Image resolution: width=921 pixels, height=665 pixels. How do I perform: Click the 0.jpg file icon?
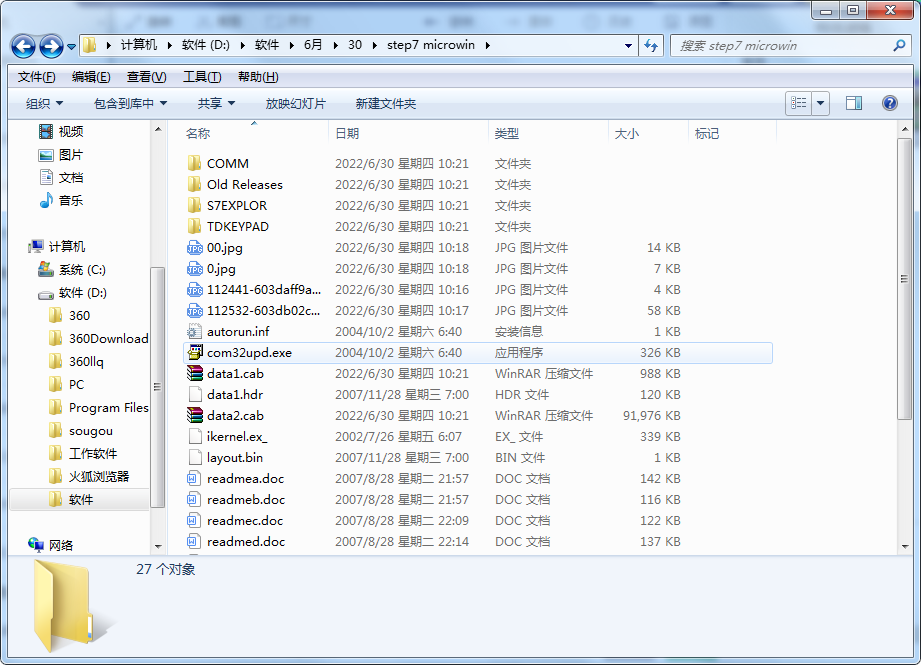[194, 268]
